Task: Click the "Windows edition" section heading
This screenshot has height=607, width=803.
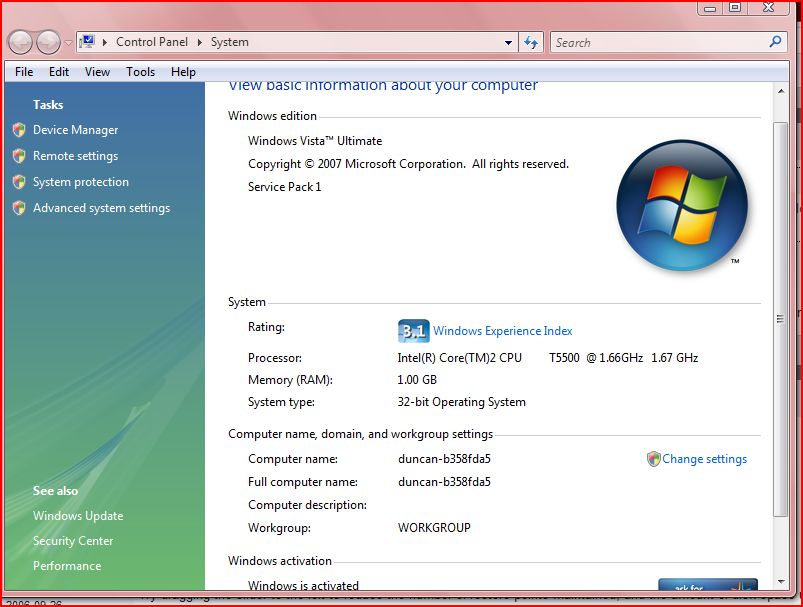Action: click(x=272, y=116)
